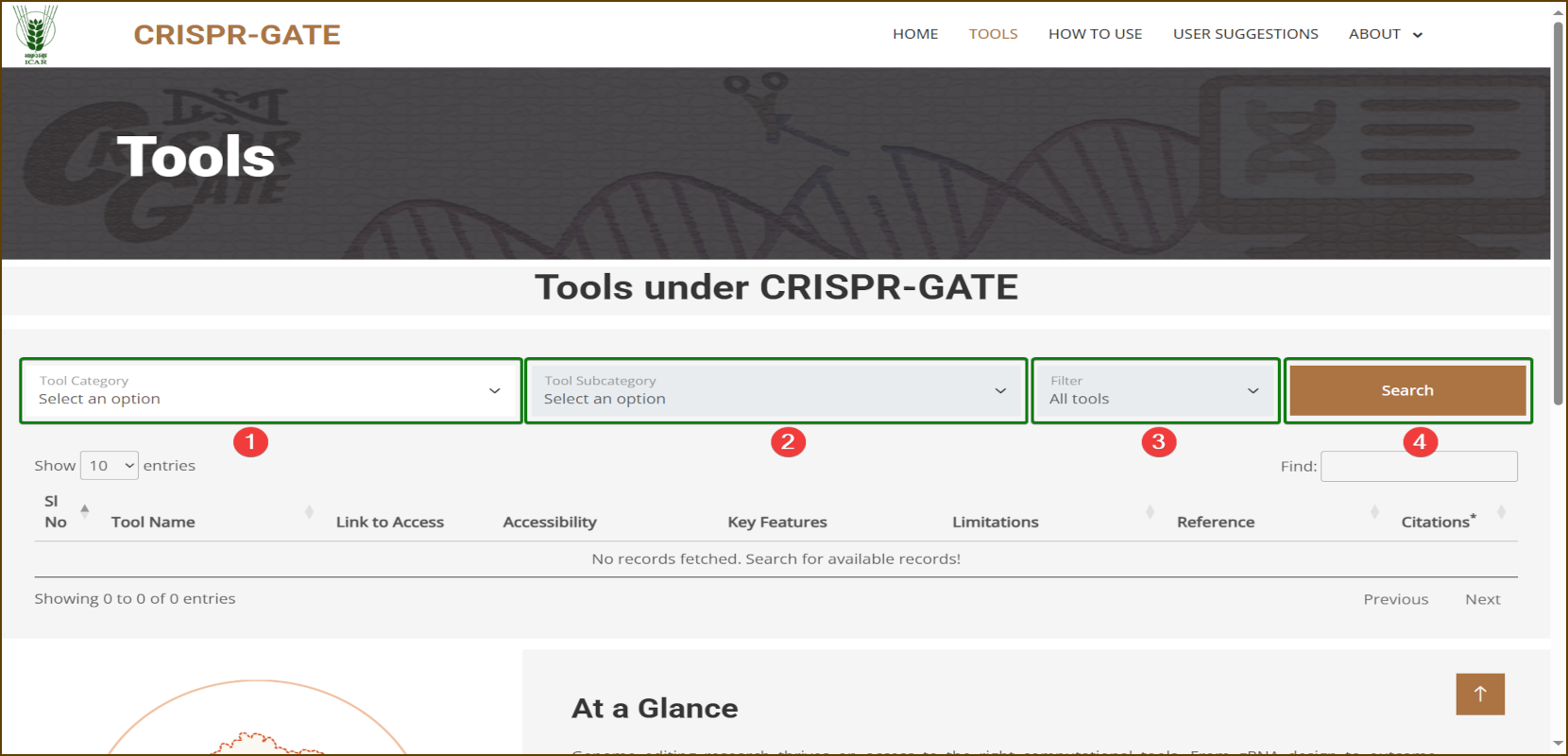This screenshot has width=1568, height=756.
Task: Expand the Filter All tools dropdown
Action: click(1154, 390)
